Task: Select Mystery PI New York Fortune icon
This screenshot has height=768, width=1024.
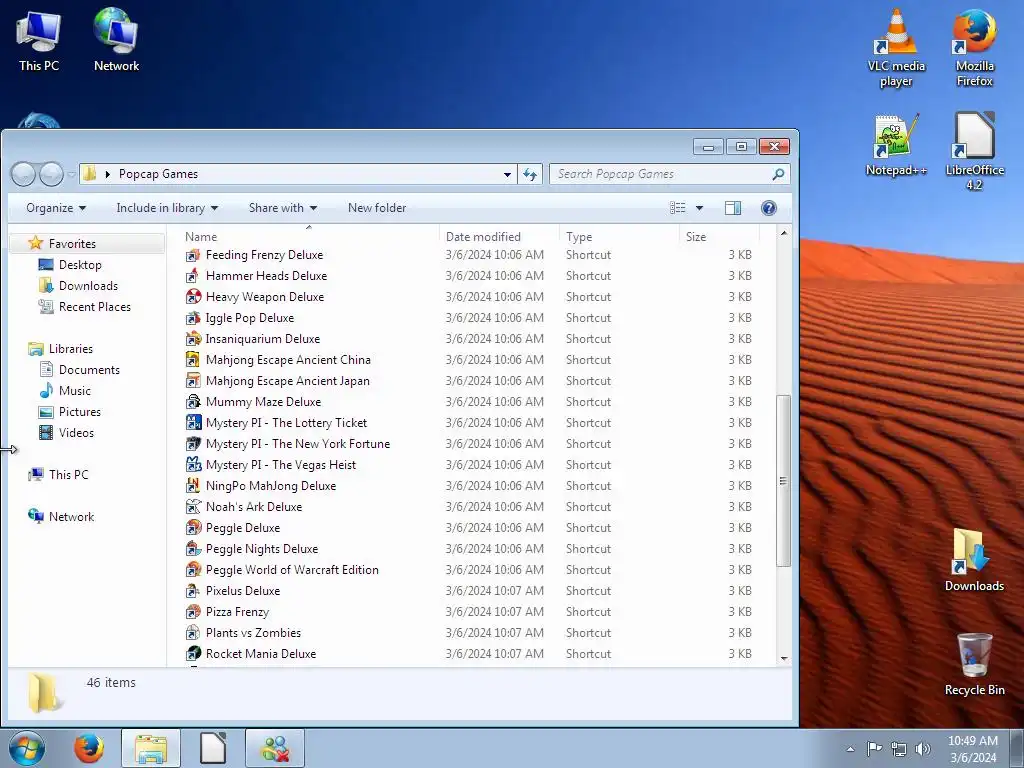Action: coord(193,444)
